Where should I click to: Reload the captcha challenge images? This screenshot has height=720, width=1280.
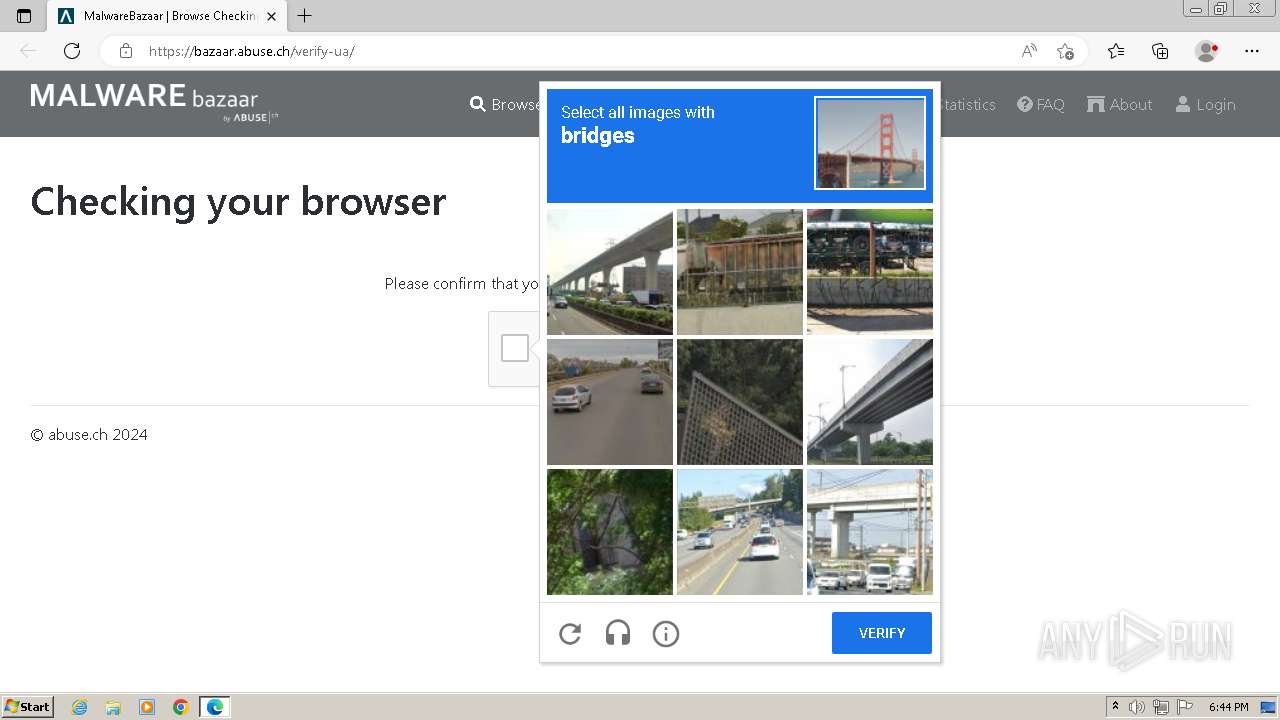(570, 633)
